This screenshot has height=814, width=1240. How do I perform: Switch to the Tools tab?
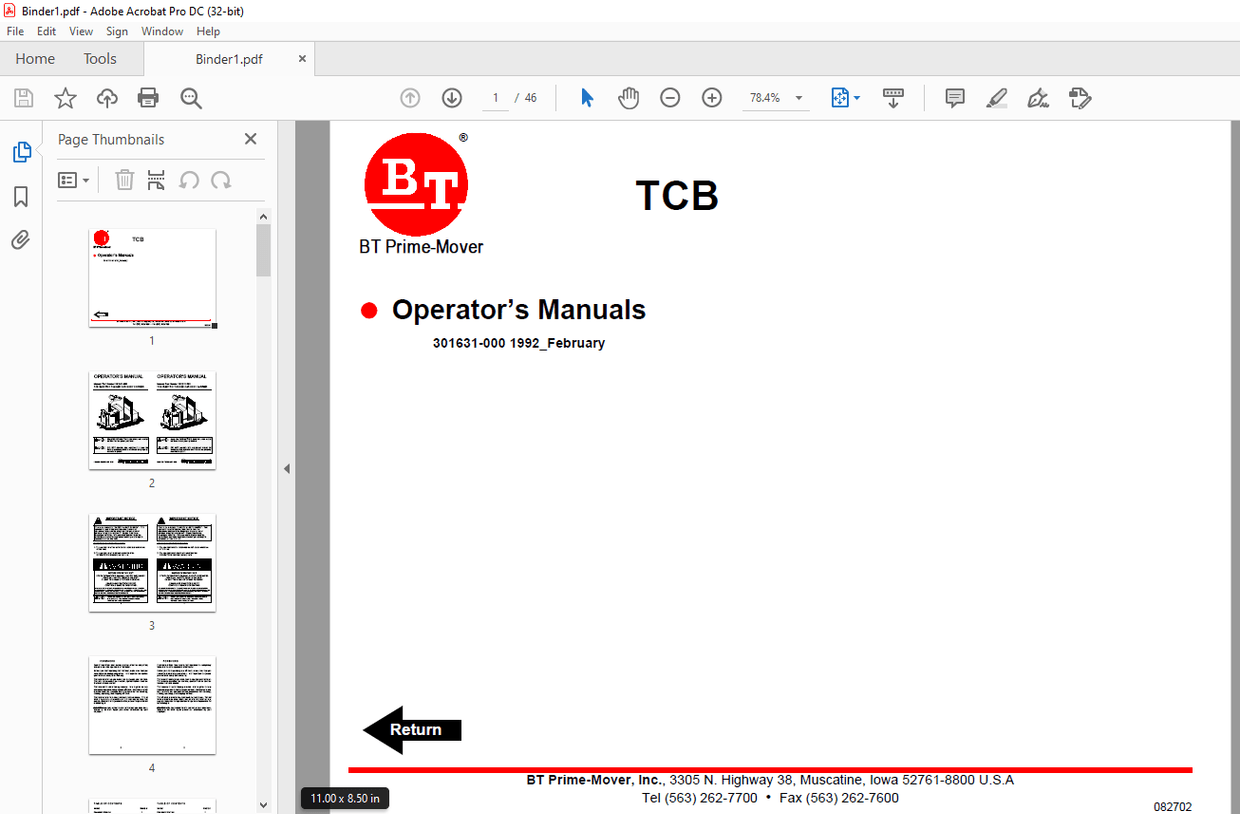pos(100,59)
